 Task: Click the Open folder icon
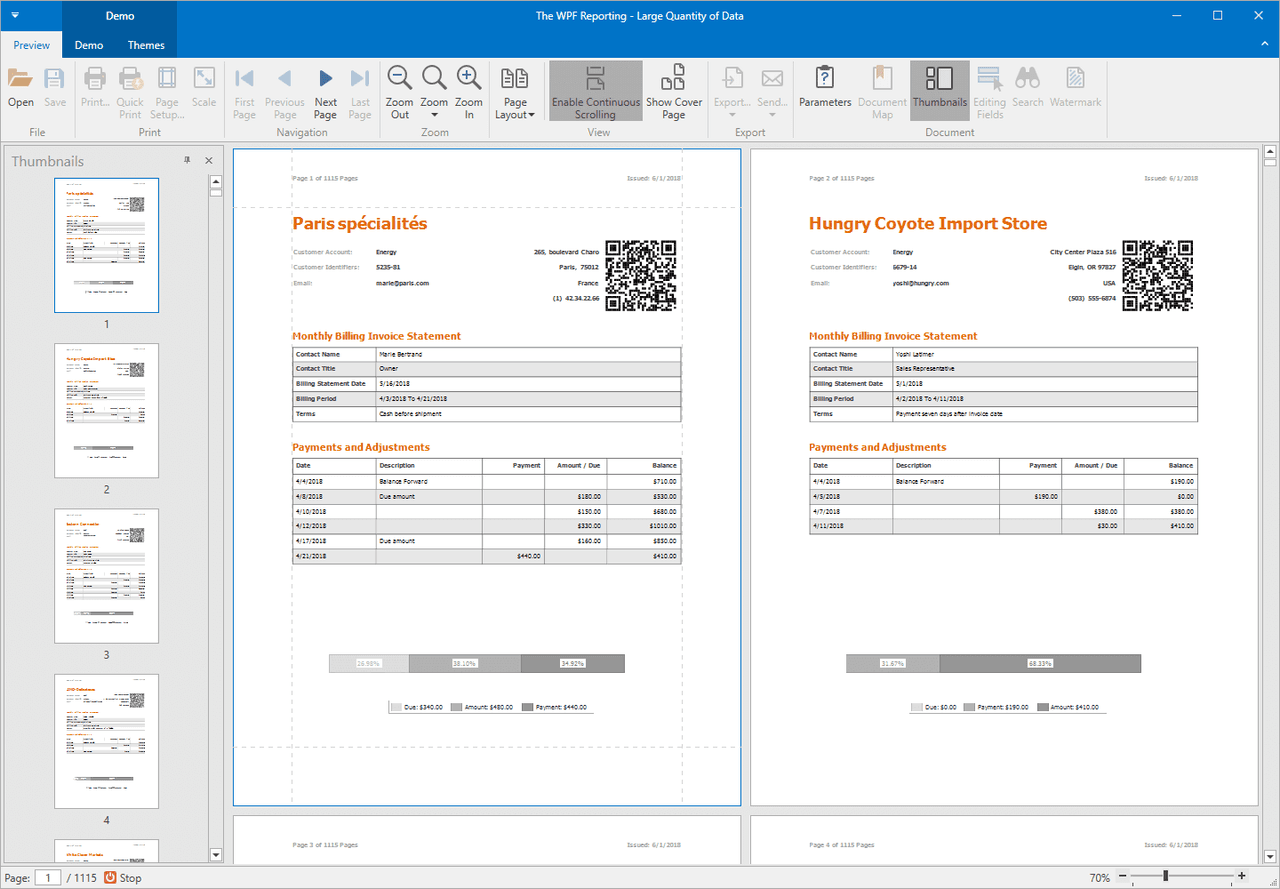[x=20, y=80]
